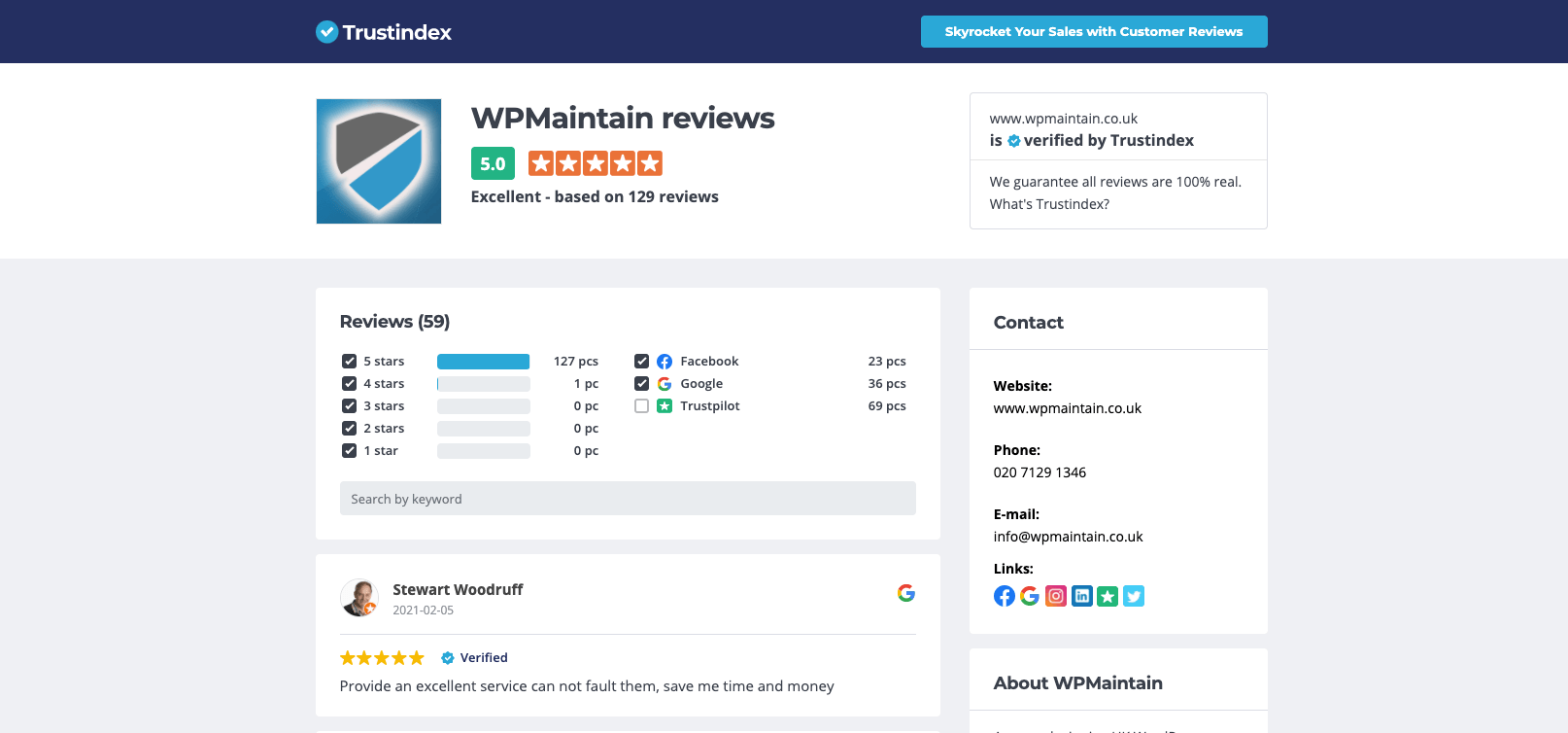Viewport: 1568px width, 733px height.
Task: Open 'What's Trustindex?' link
Action: (1049, 204)
